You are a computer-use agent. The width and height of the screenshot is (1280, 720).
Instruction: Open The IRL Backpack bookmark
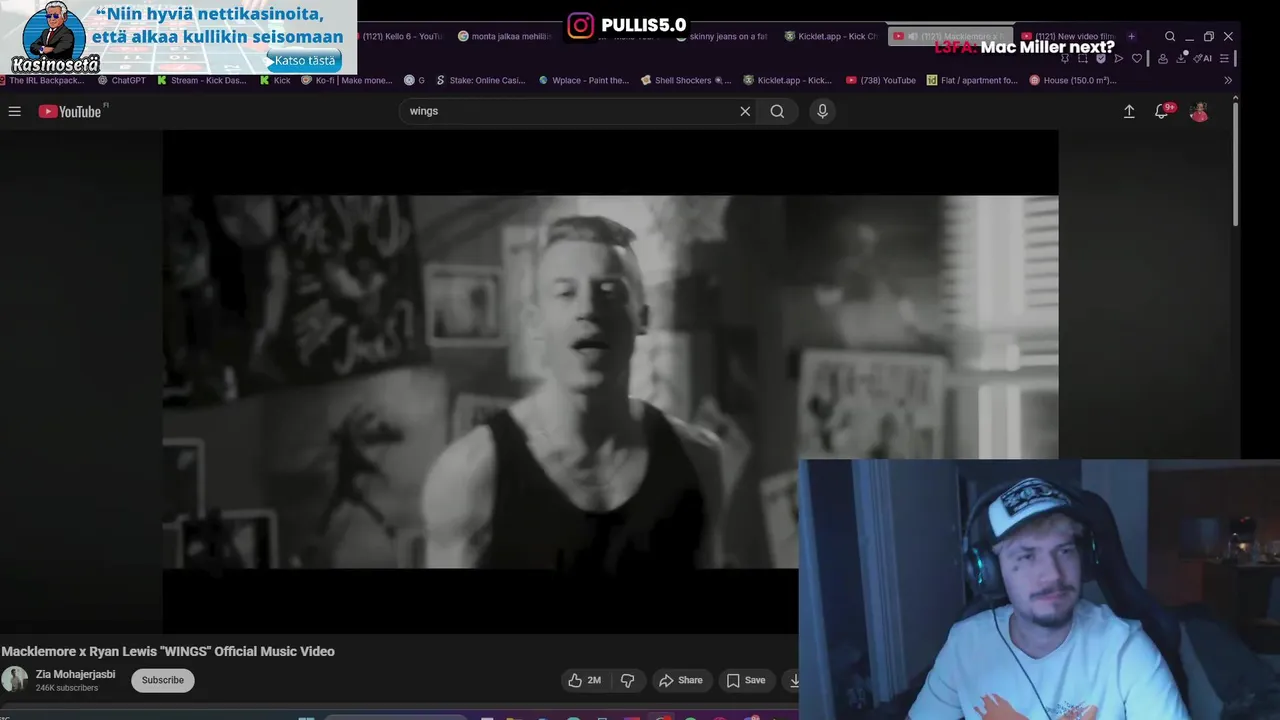point(42,80)
